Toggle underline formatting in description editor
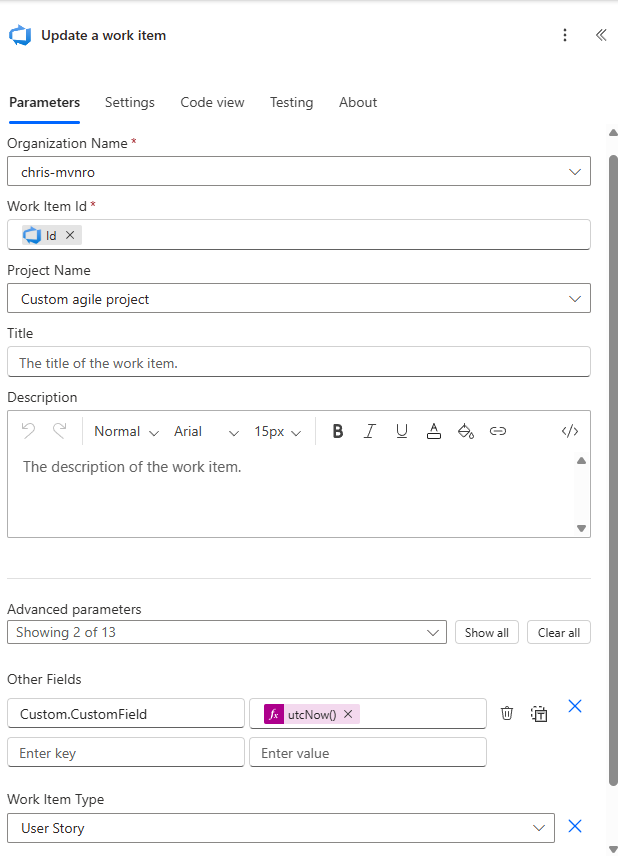 [402, 431]
